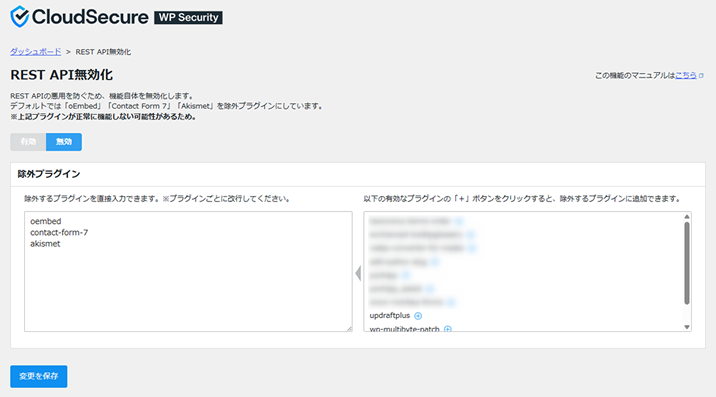716x397 pixels.
Task: Click the akismet line in text area
Action: 45,244
